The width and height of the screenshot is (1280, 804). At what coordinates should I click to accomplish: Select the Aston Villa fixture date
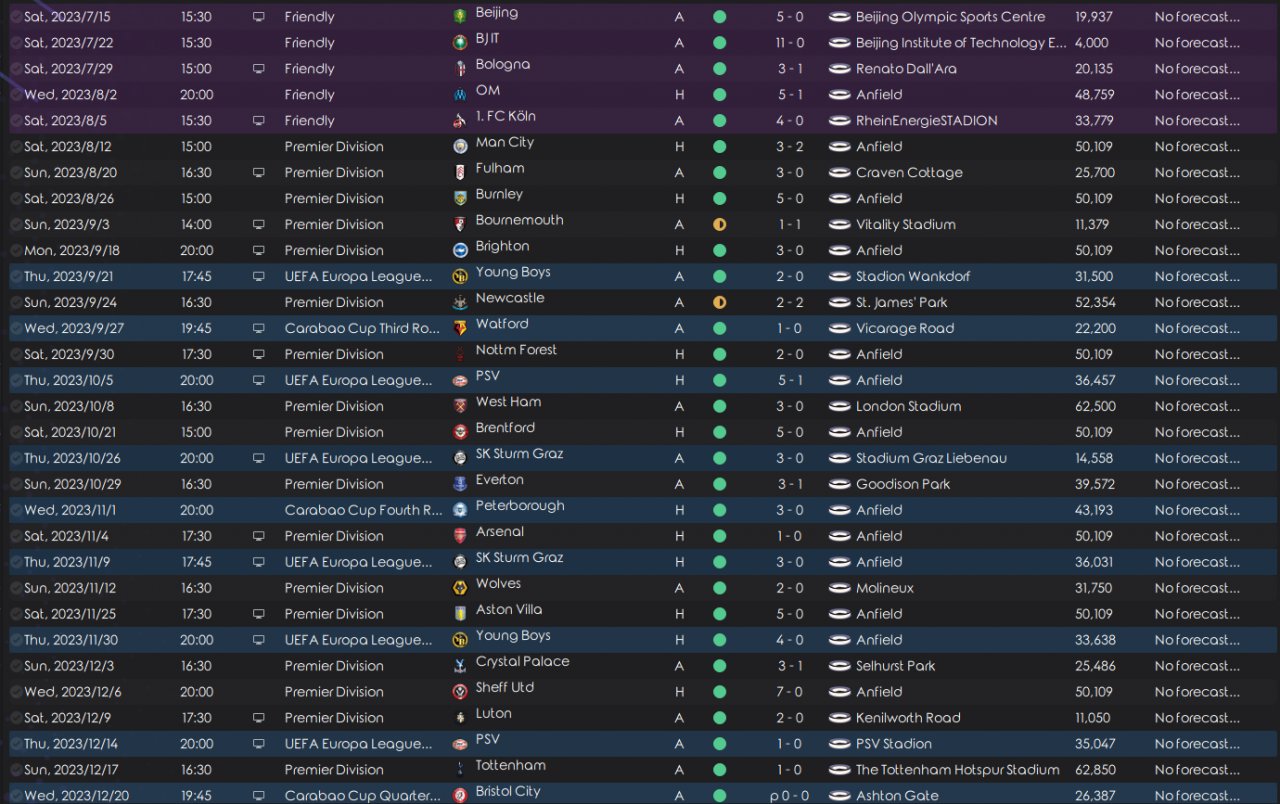coord(68,614)
